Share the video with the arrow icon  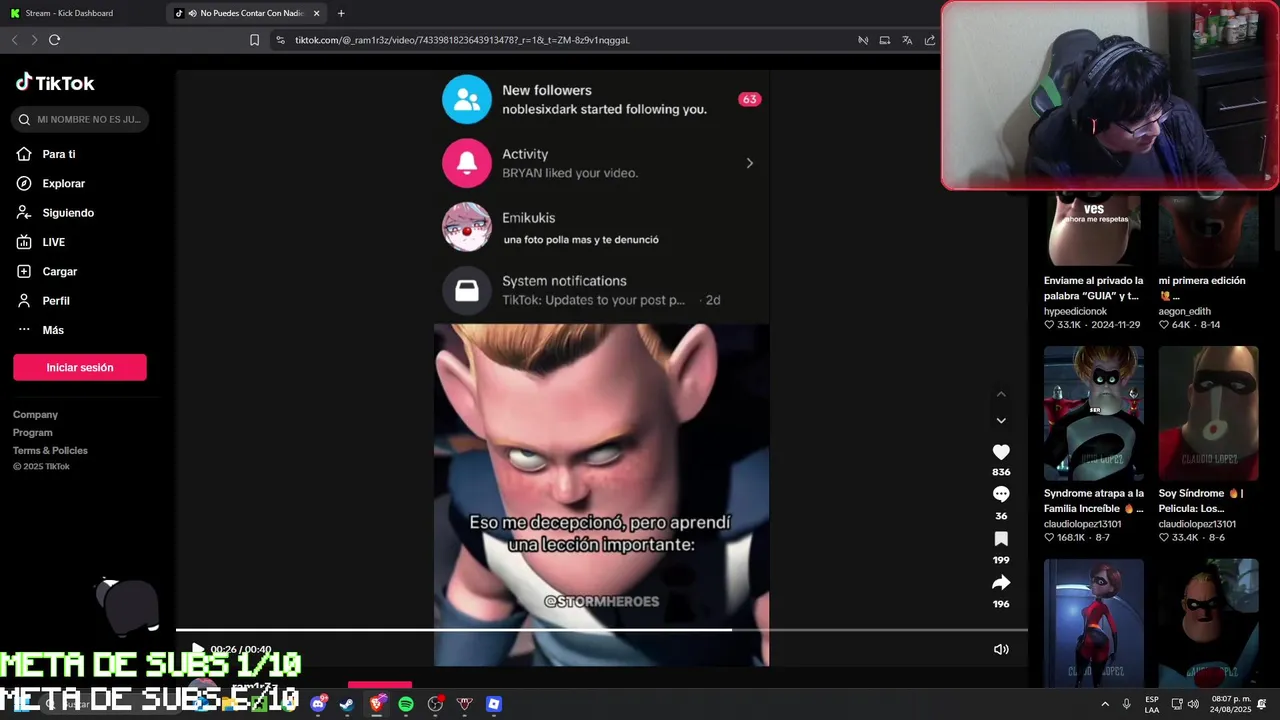click(1001, 583)
